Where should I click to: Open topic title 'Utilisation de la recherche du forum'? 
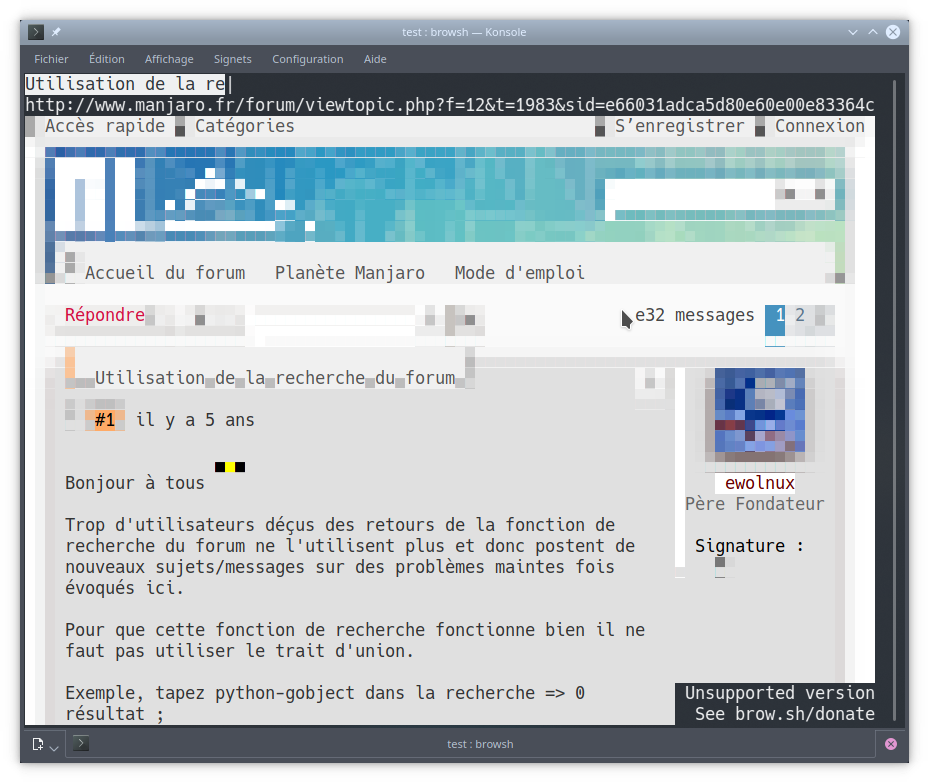(275, 378)
